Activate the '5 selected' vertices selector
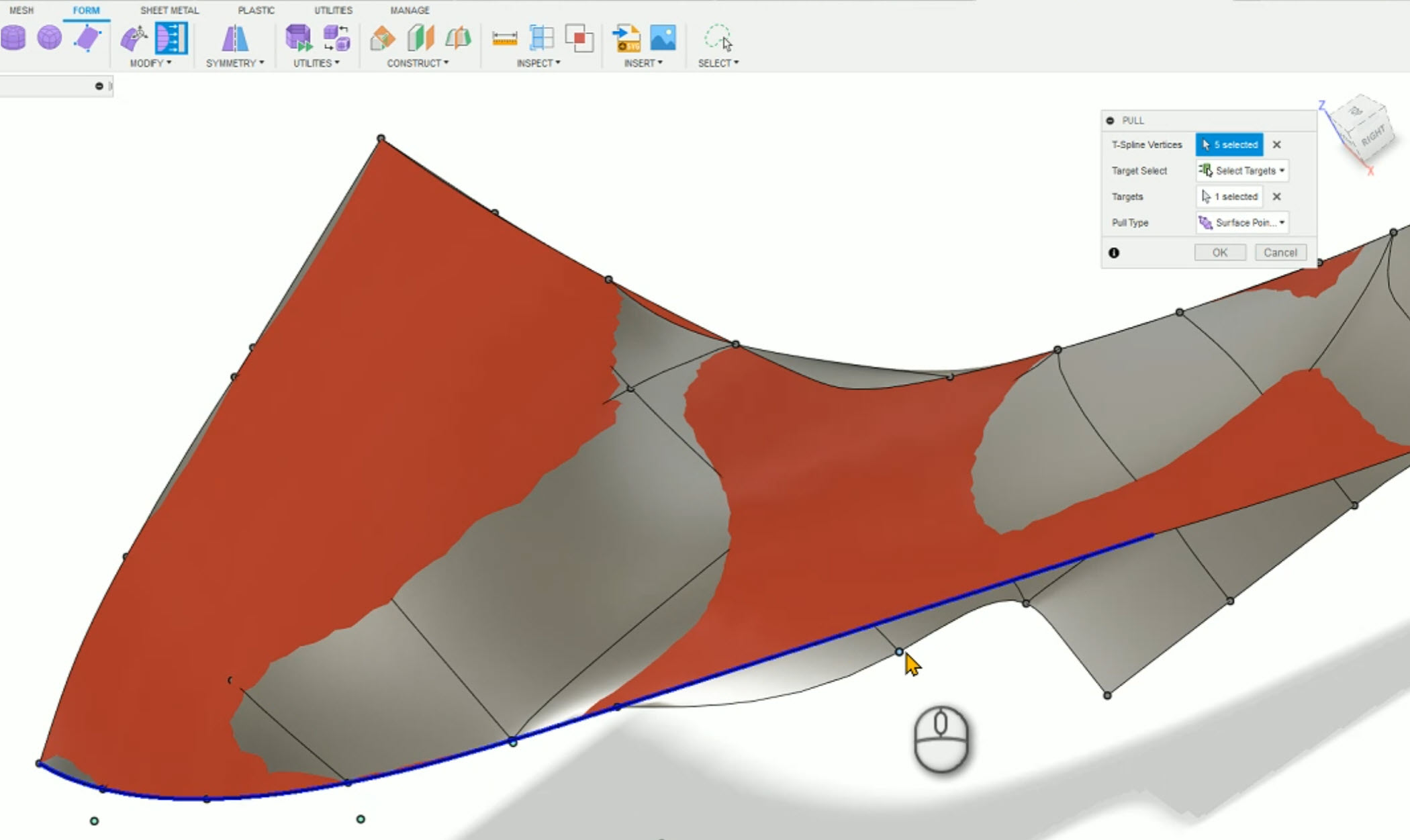The image size is (1410, 840). pyautogui.click(x=1229, y=144)
